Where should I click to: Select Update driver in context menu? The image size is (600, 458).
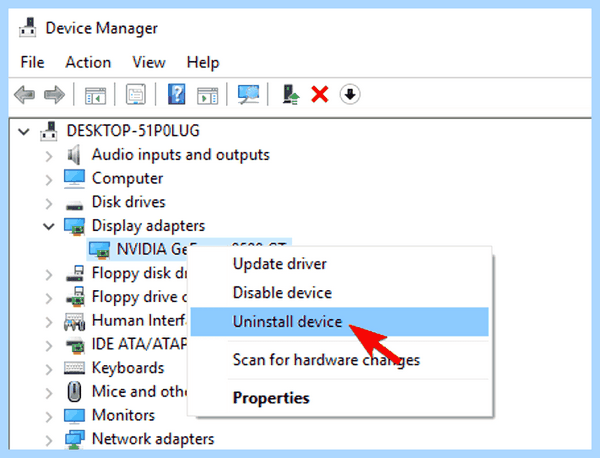(280, 264)
